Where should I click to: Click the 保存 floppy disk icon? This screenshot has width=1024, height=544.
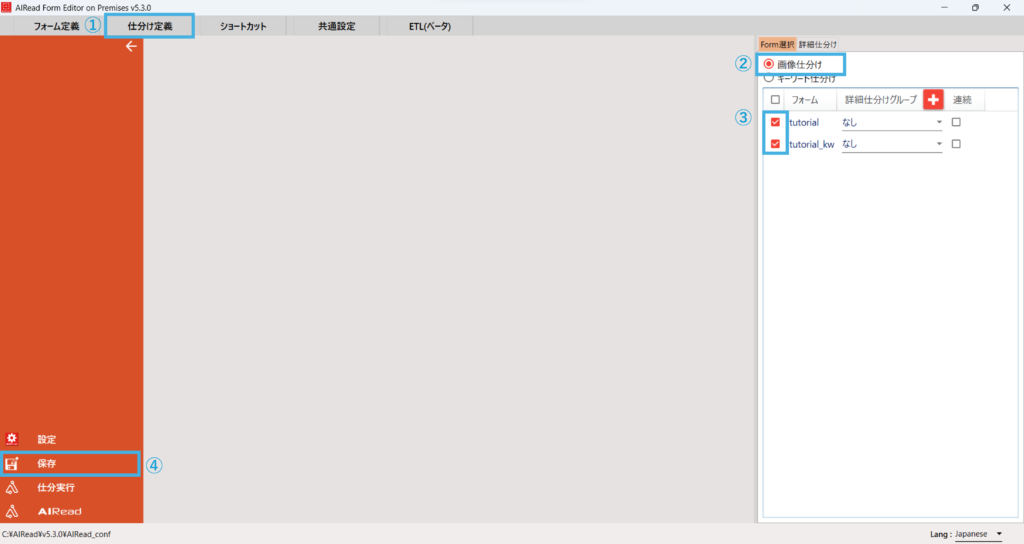pos(12,464)
